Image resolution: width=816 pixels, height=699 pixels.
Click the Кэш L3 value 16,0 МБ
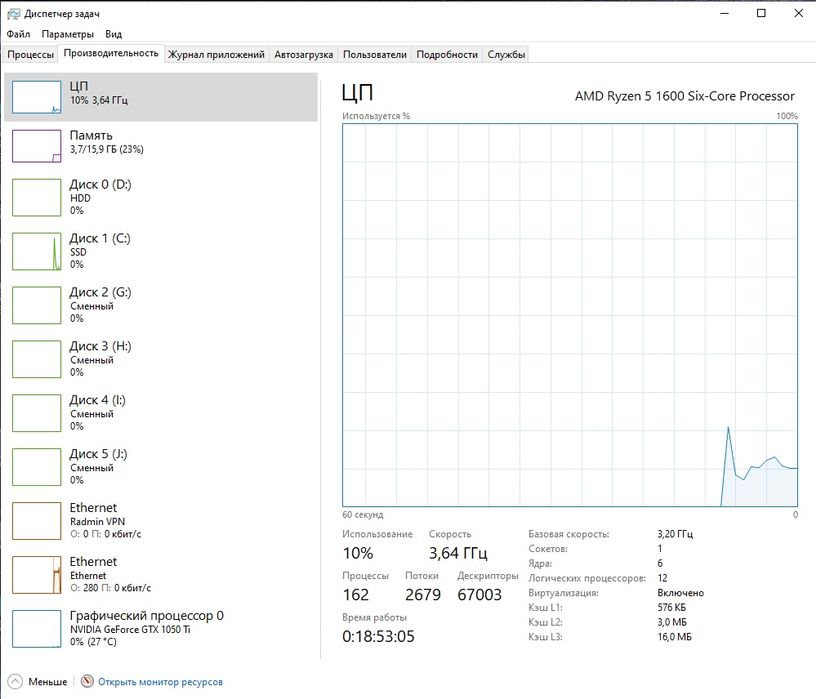pyautogui.click(x=674, y=637)
